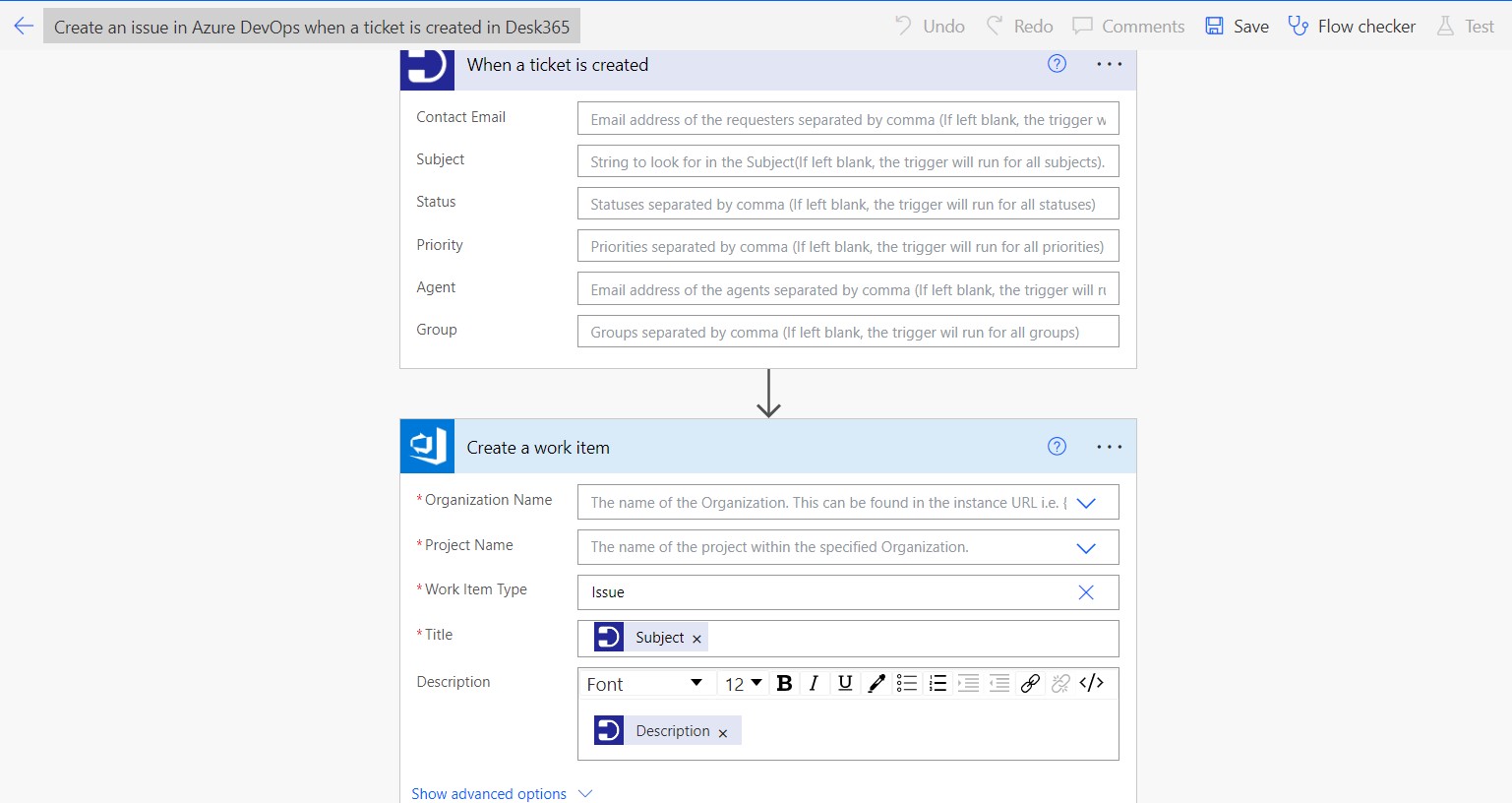Remove the Description dynamic content chip
The height and width of the screenshot is (803, 1512).
point(723,731)
